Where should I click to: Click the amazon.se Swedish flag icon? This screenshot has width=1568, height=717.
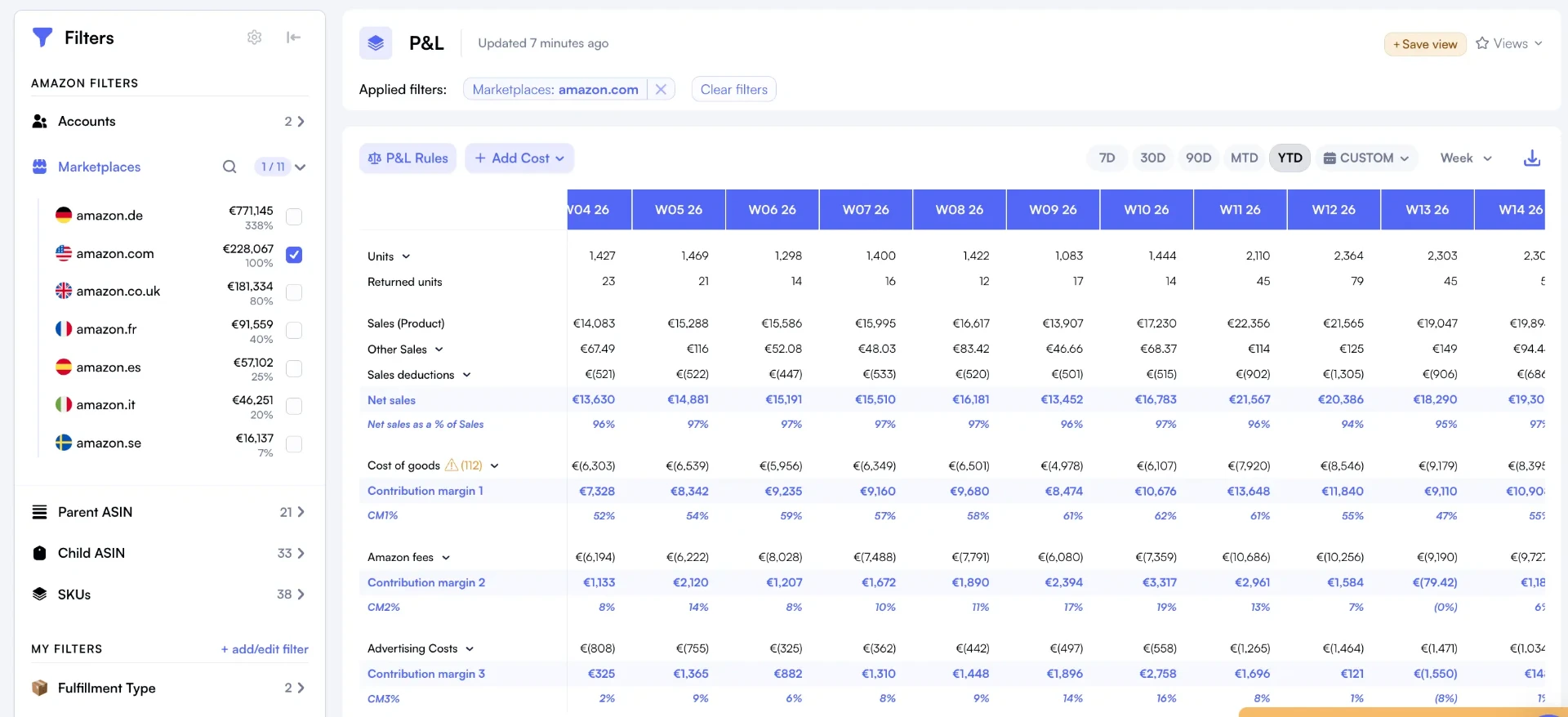pos(64,443)
